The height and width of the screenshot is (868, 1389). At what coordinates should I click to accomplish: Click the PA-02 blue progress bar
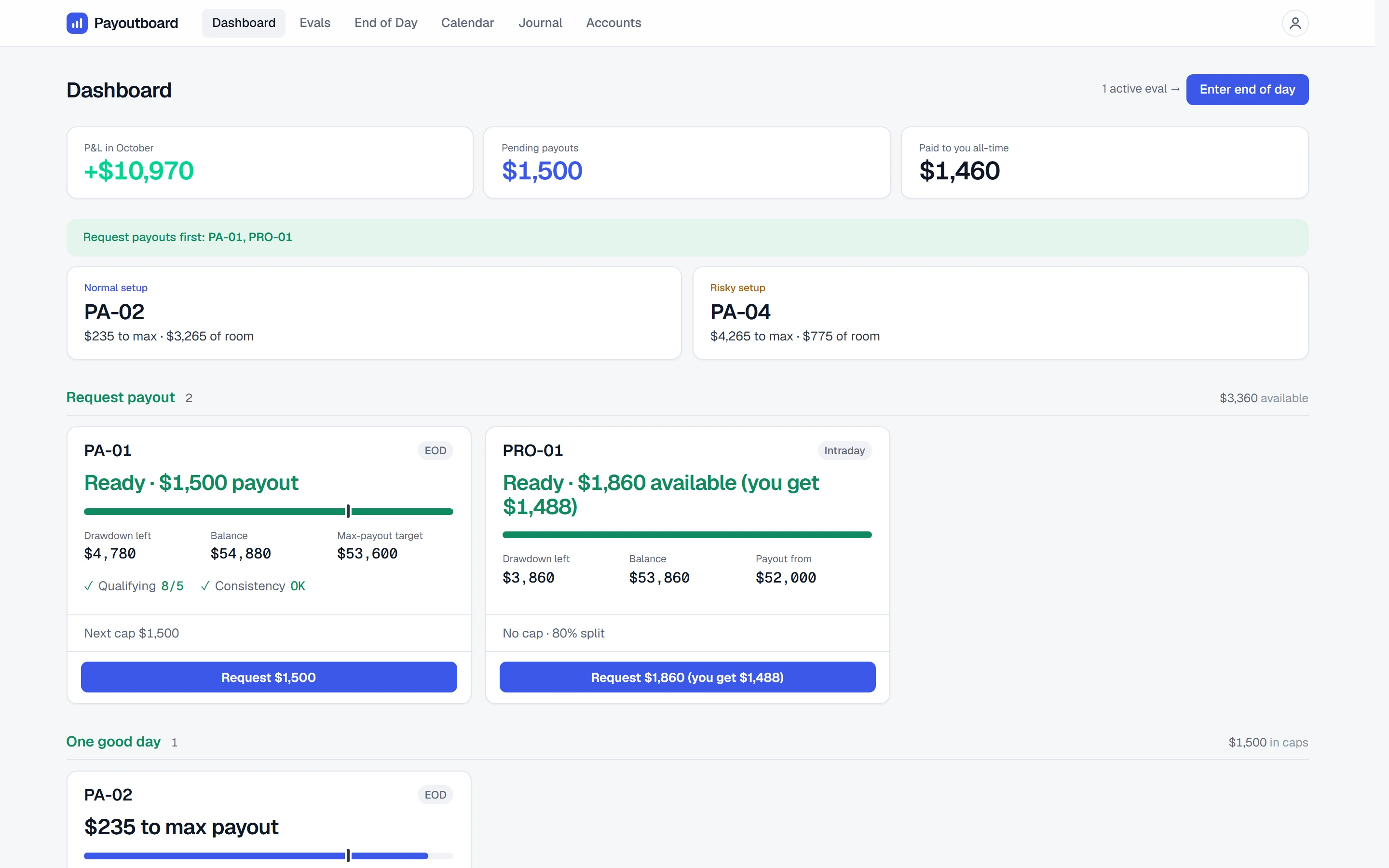(x=269, y=855)
